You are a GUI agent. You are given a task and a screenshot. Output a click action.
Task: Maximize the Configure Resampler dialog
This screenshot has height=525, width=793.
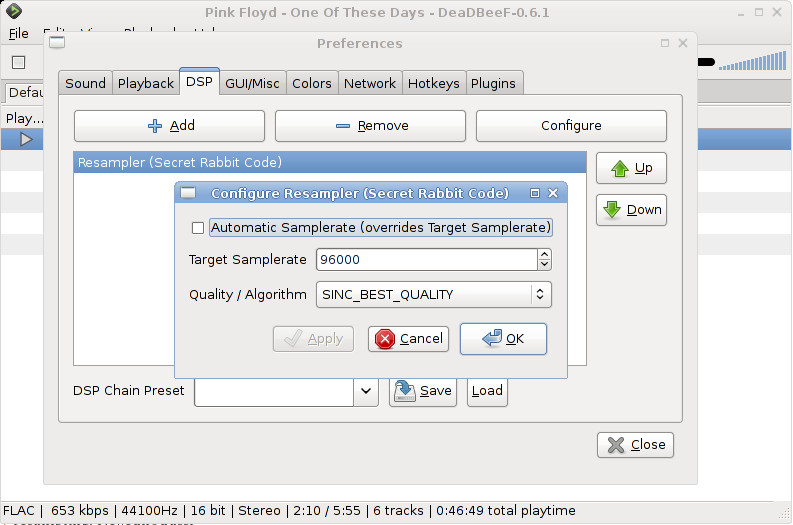[x=535, y=193]
